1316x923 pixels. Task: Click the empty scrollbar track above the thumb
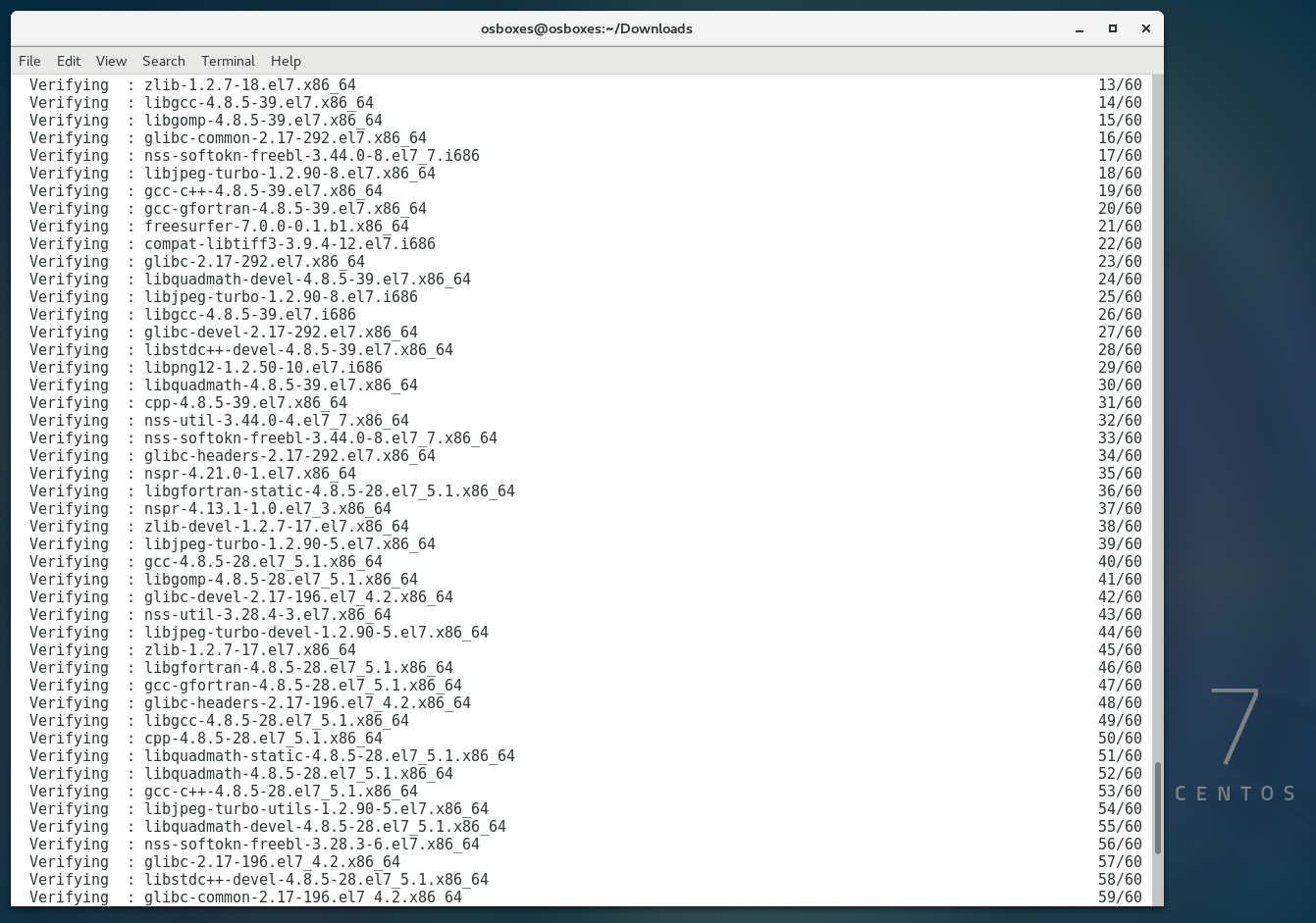pyautogui.click(x=1157, y=392)
